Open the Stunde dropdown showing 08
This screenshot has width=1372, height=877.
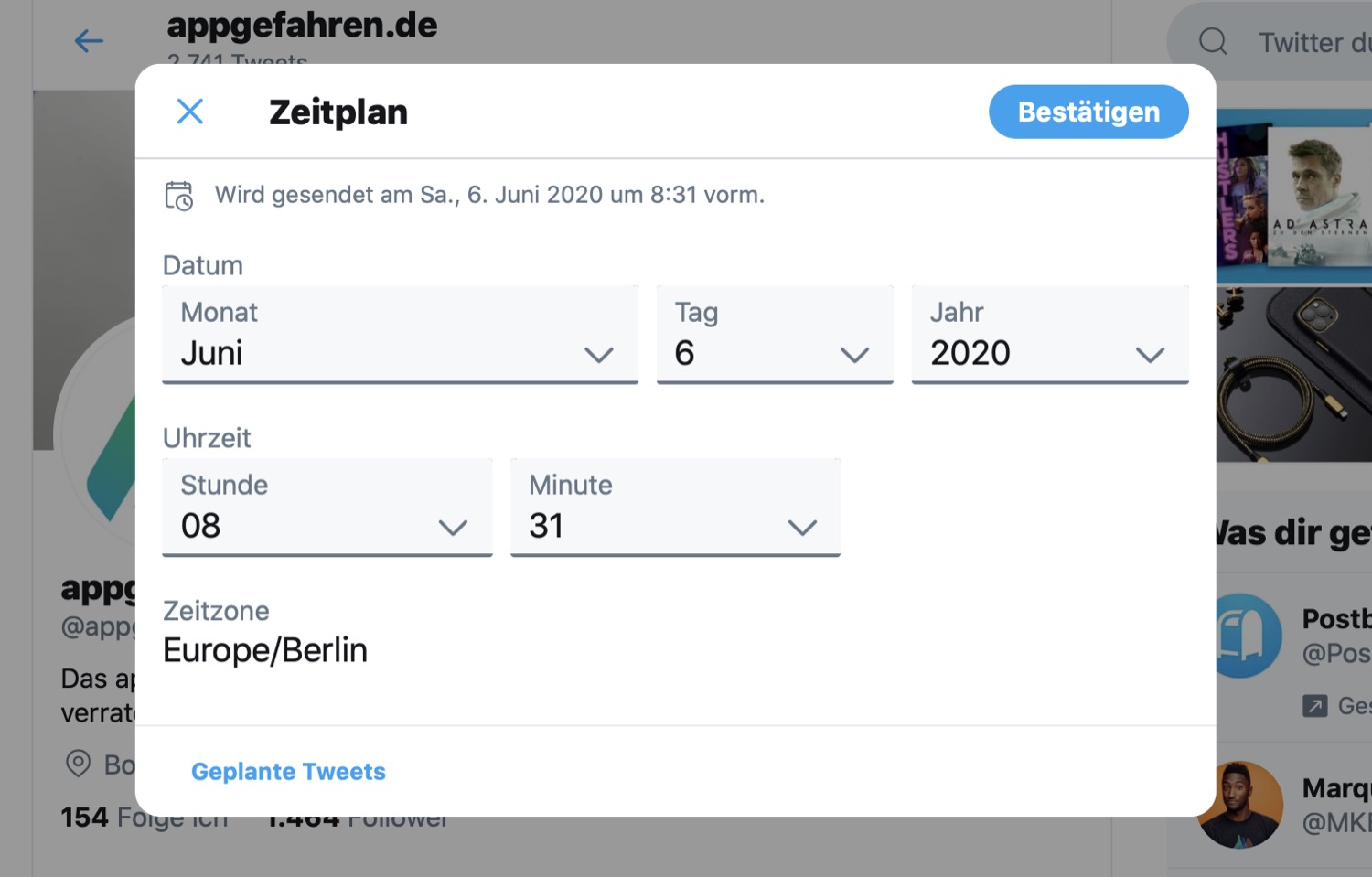click(327, 508)
